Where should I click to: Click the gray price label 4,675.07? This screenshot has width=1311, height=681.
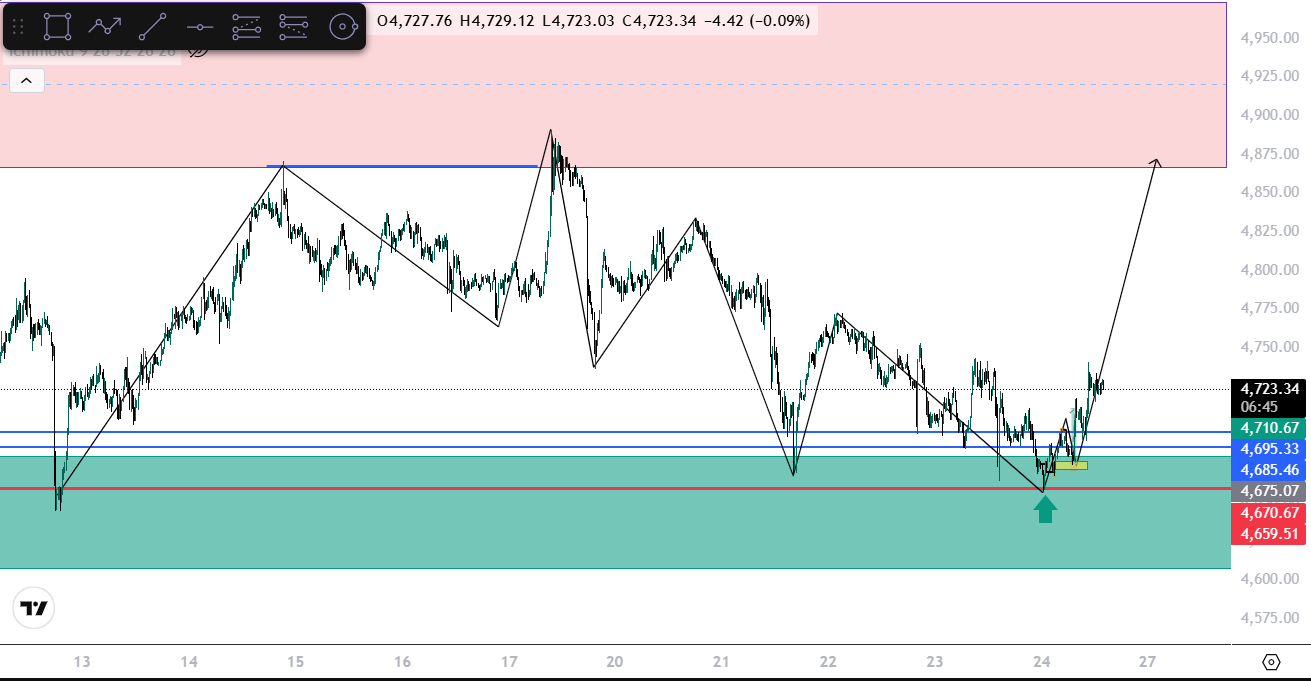click(1269, 491)
